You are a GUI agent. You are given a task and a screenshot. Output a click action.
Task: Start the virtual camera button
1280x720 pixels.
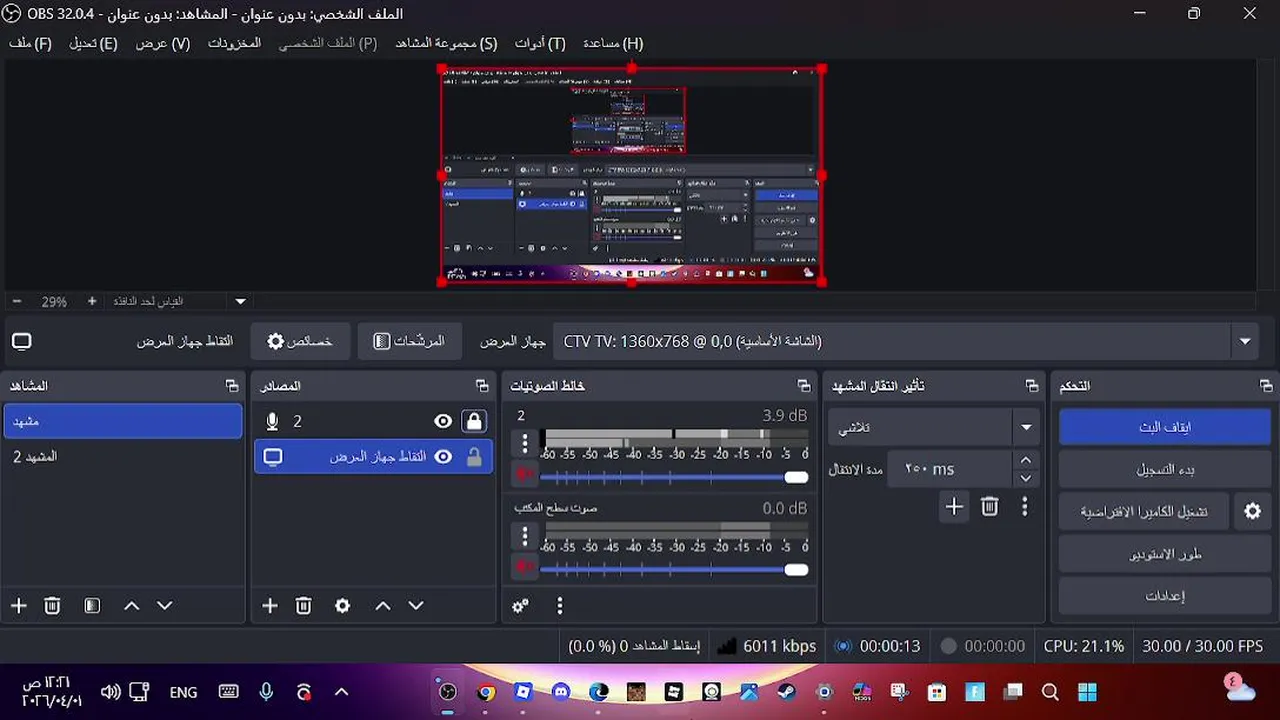(x=1144, y=511)
